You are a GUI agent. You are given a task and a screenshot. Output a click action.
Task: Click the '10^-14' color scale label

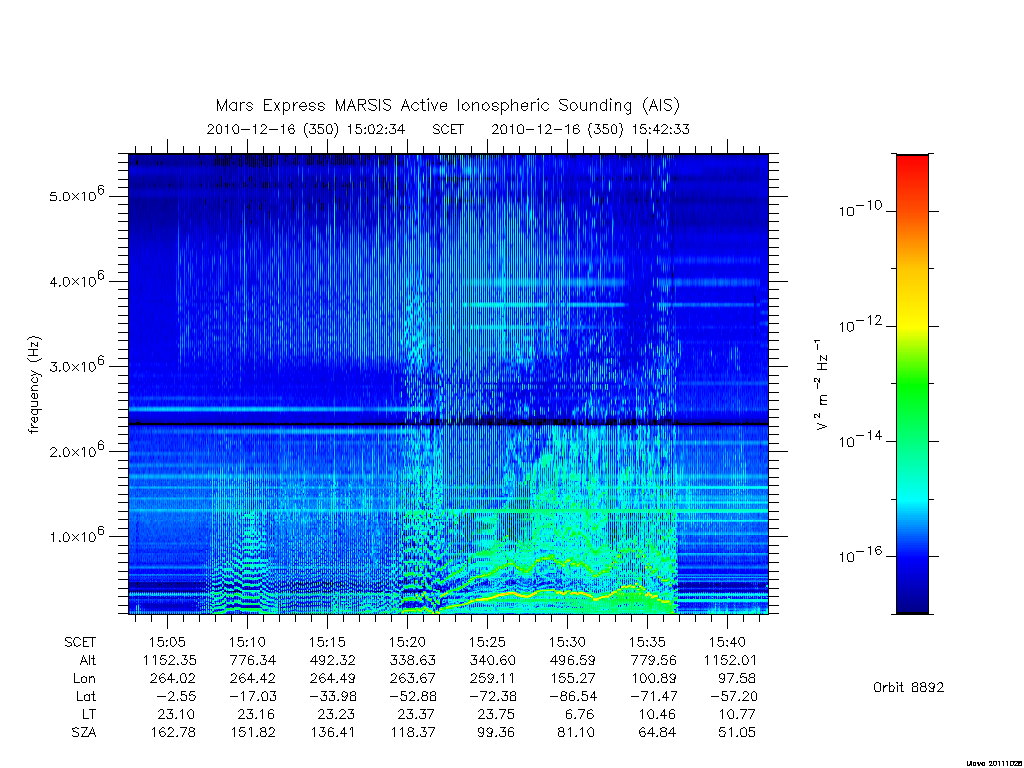pyautogui.click(x=860, y=440)
